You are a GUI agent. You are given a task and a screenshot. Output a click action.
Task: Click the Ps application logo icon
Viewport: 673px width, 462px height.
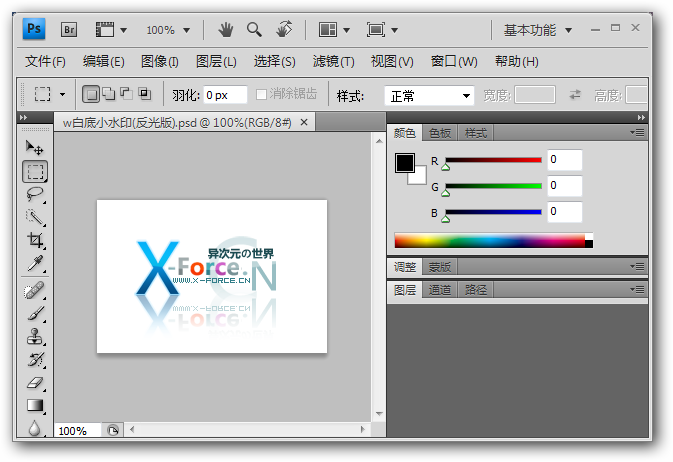pyautogui.click(x=34, y=29)
